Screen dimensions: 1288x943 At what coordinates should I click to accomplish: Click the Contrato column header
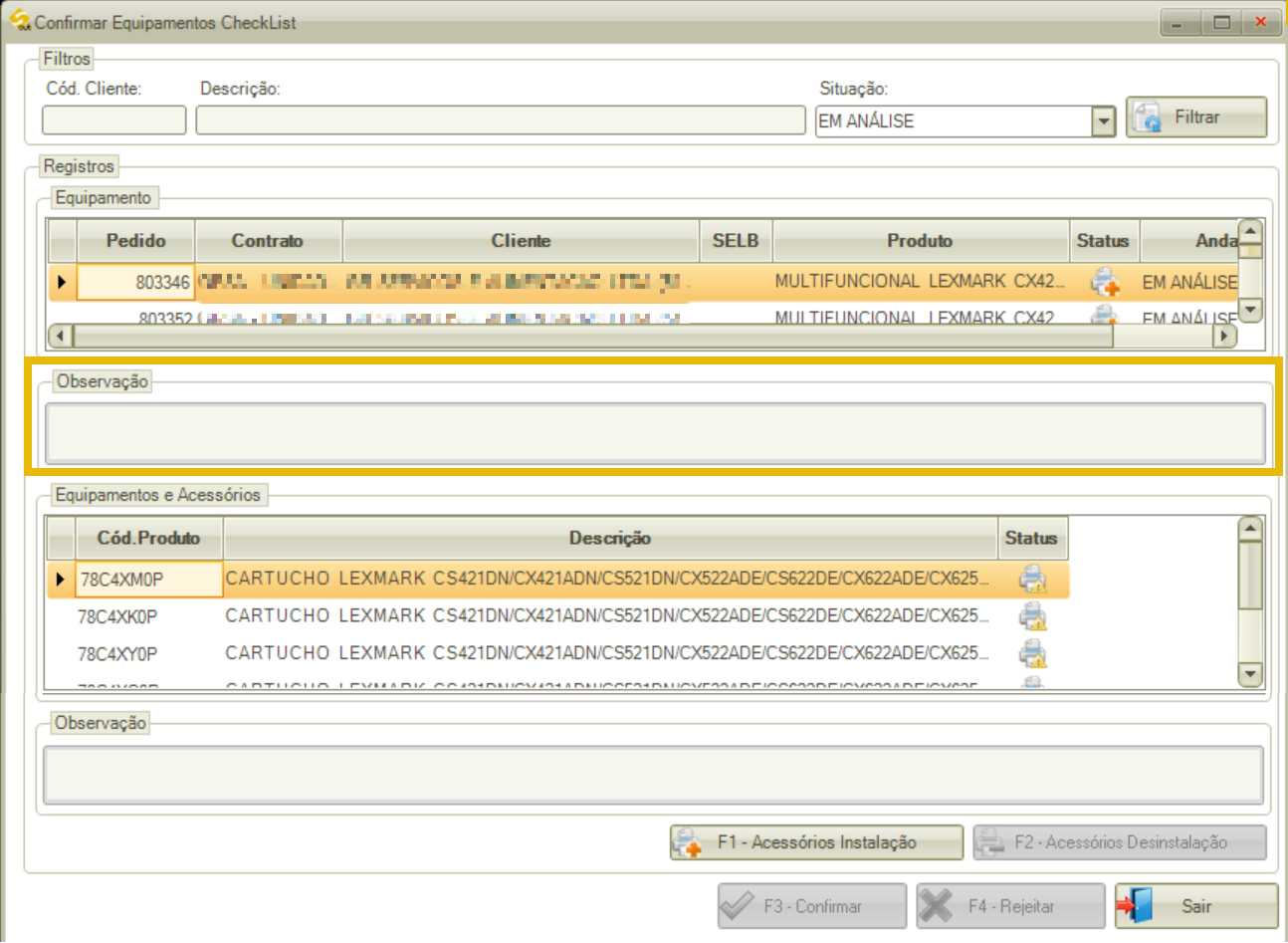268,241
